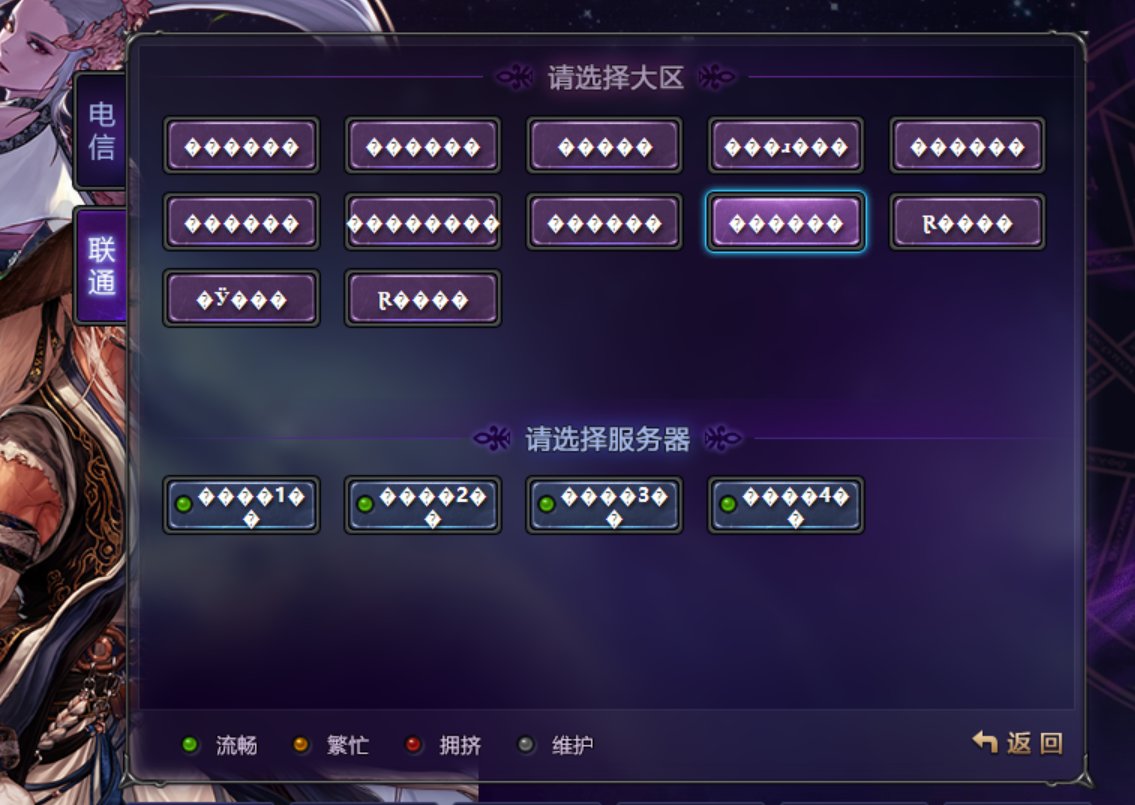
Task: Switch to the 电信 tab
Action: click(x=101, y=131)
